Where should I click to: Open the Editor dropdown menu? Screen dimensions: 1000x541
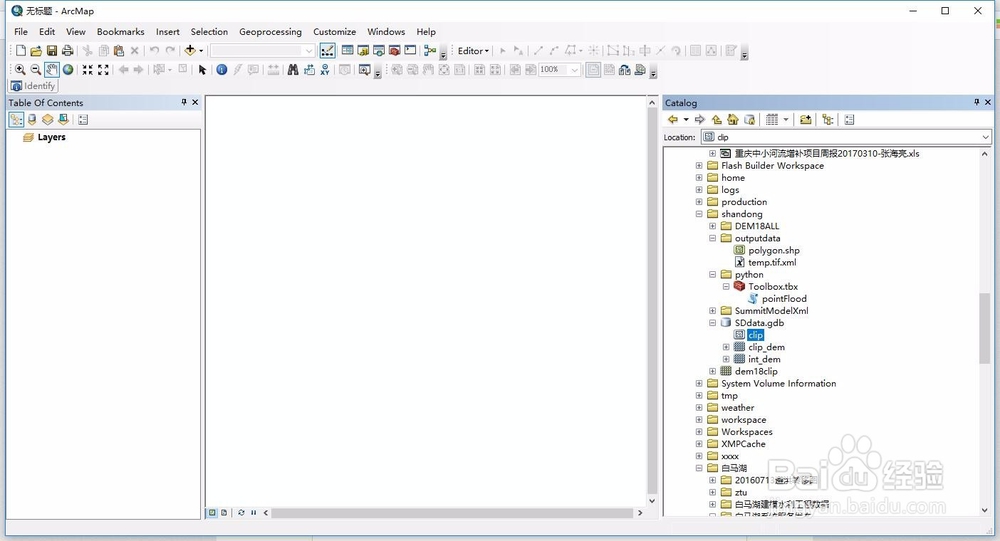click(473, 50)
